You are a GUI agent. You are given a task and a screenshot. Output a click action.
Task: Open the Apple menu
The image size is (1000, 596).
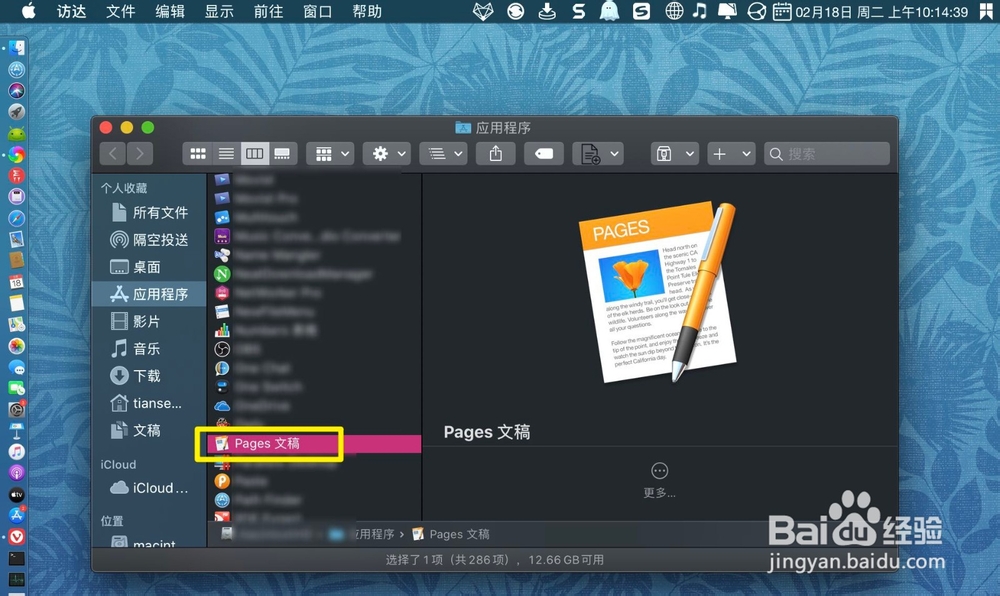pyautogui.click(x=29, y=11)
